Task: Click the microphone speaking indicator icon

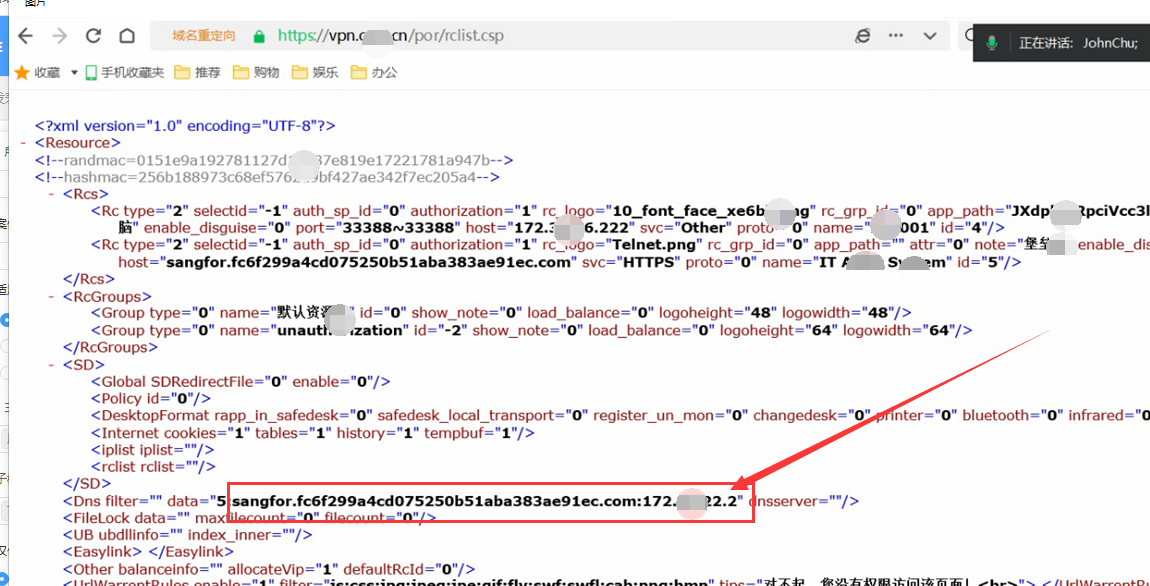Action: click(993, 43)
